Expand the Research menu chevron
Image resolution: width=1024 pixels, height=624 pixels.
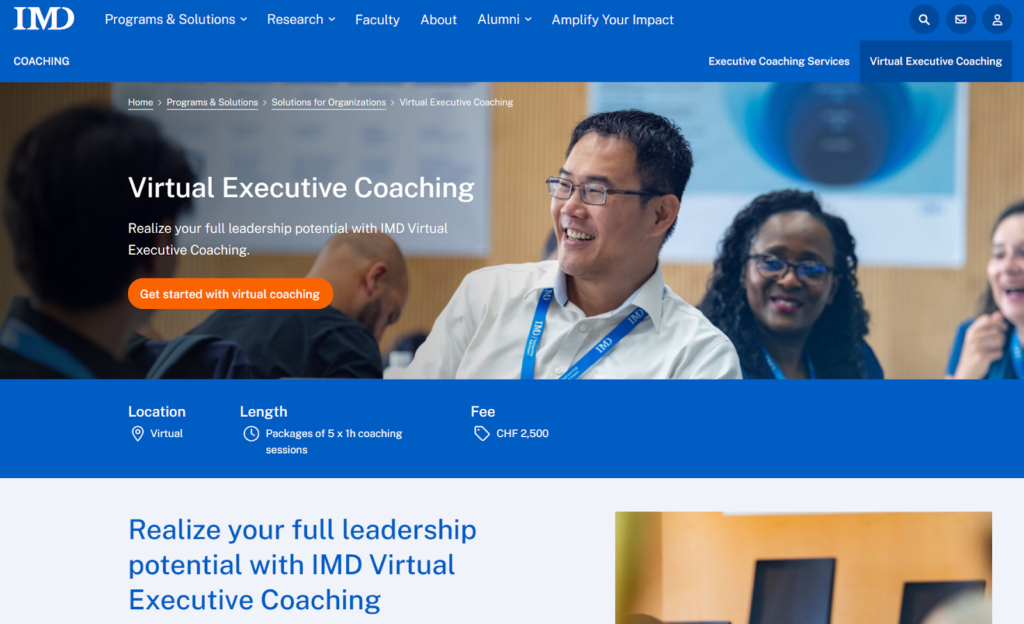tap(332, 20)
